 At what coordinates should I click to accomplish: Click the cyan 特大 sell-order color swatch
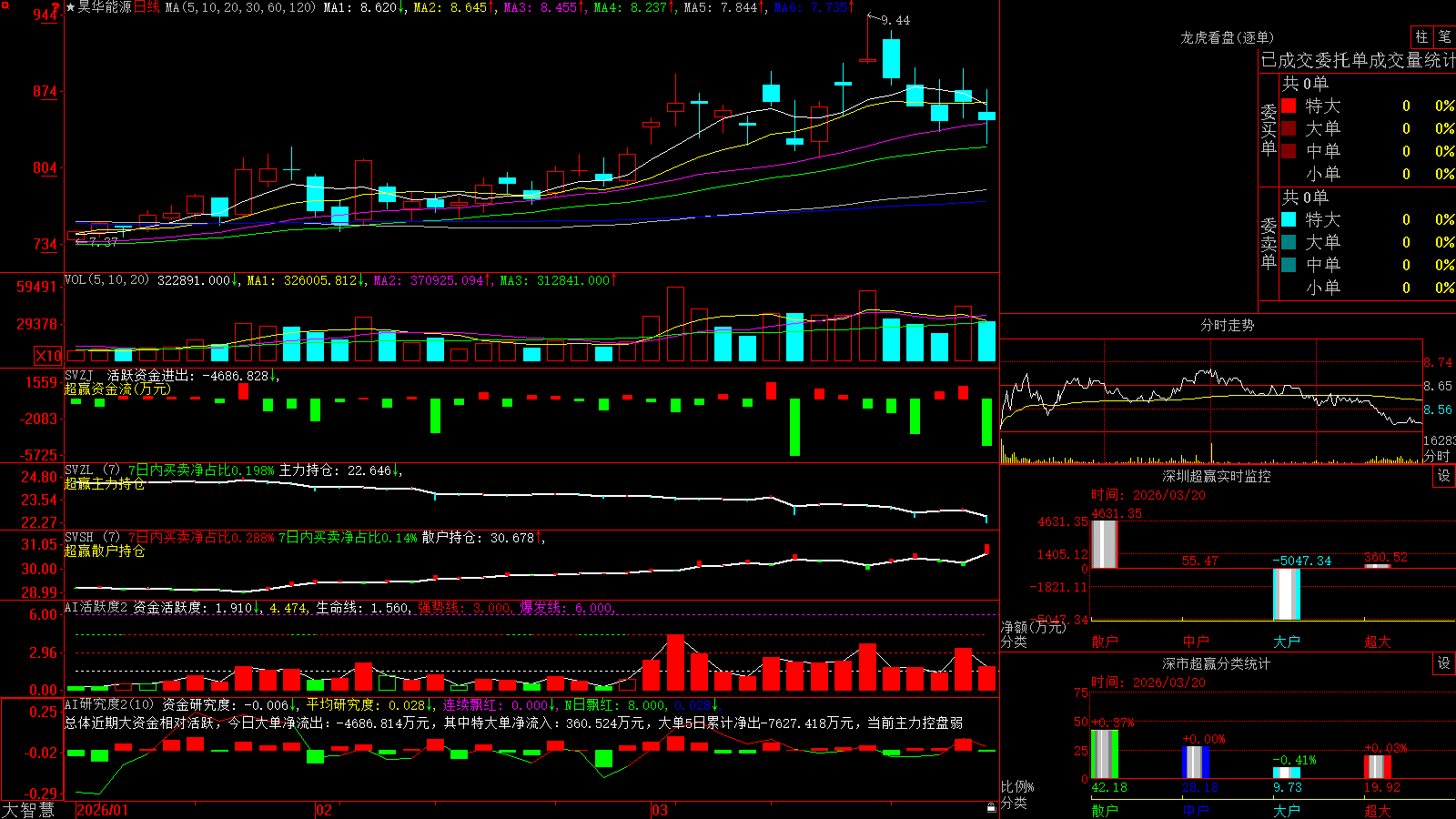click(1289, 219)
